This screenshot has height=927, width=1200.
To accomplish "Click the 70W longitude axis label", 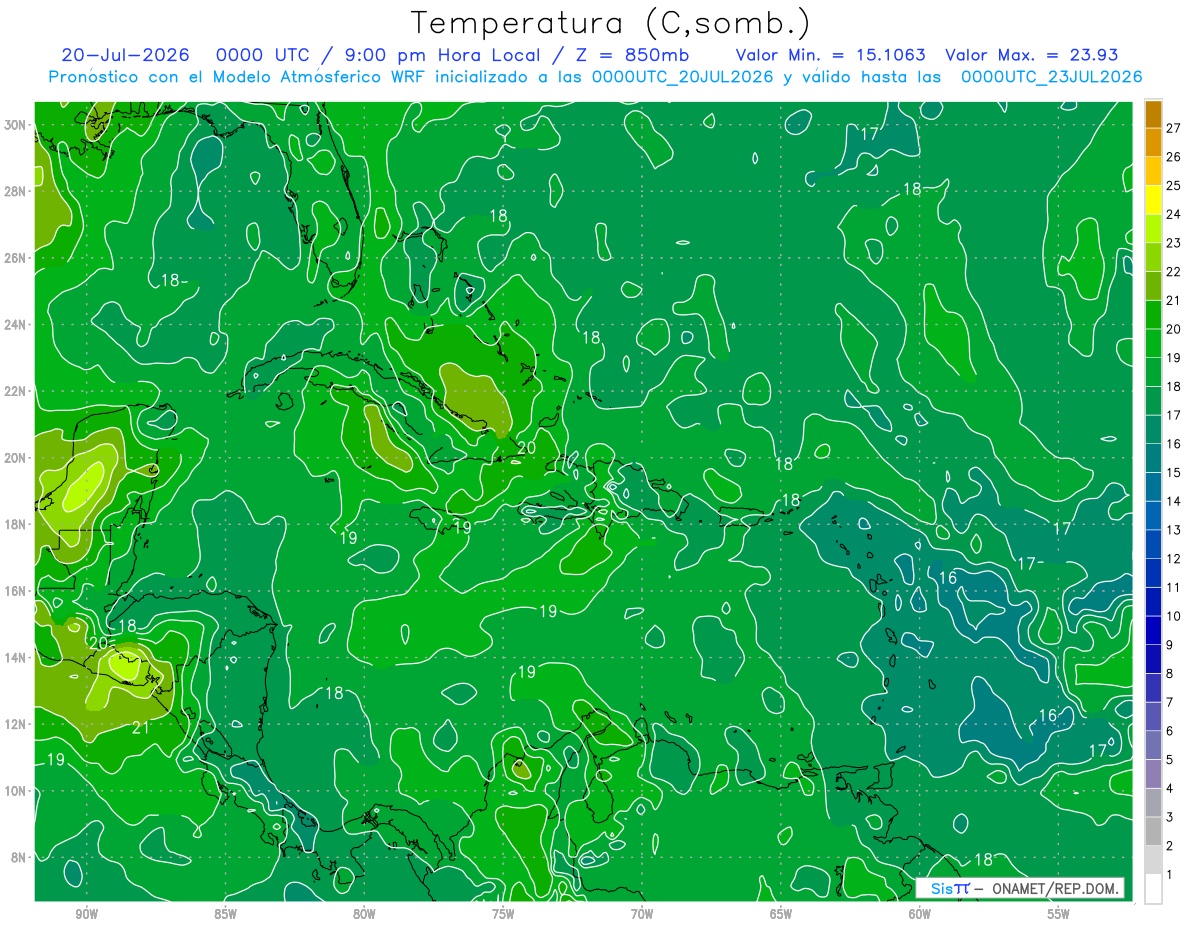I will 642,913.
